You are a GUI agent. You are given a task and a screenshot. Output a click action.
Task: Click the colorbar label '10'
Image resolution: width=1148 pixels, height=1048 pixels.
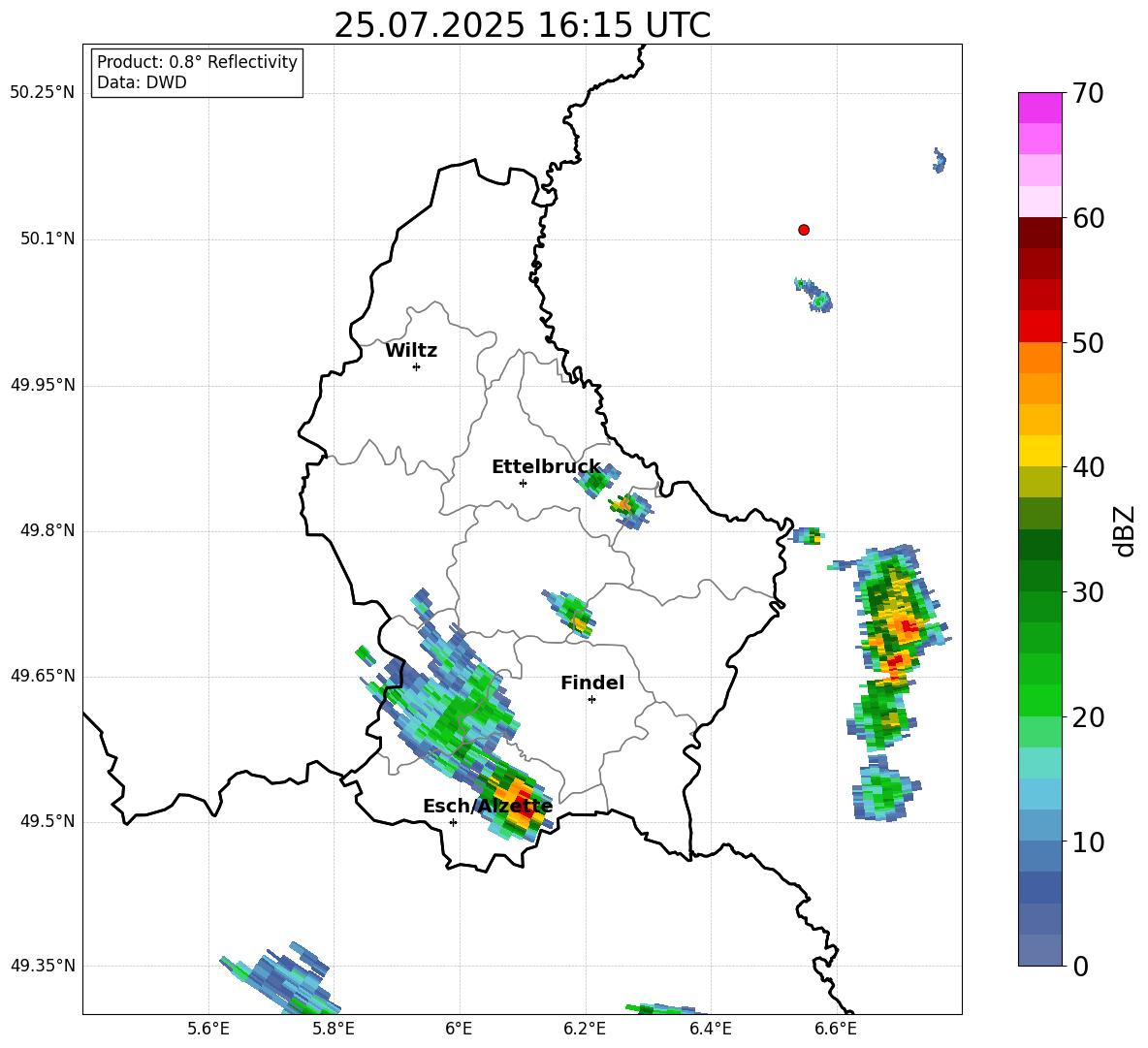click(x=1088, y=842)
